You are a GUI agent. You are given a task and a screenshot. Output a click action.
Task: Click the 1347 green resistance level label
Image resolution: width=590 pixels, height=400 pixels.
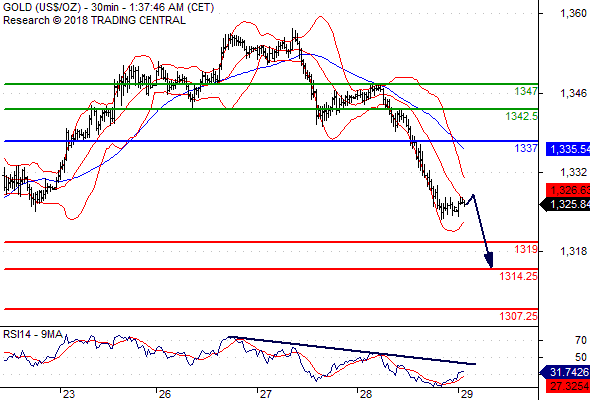(x=526, y=91)
